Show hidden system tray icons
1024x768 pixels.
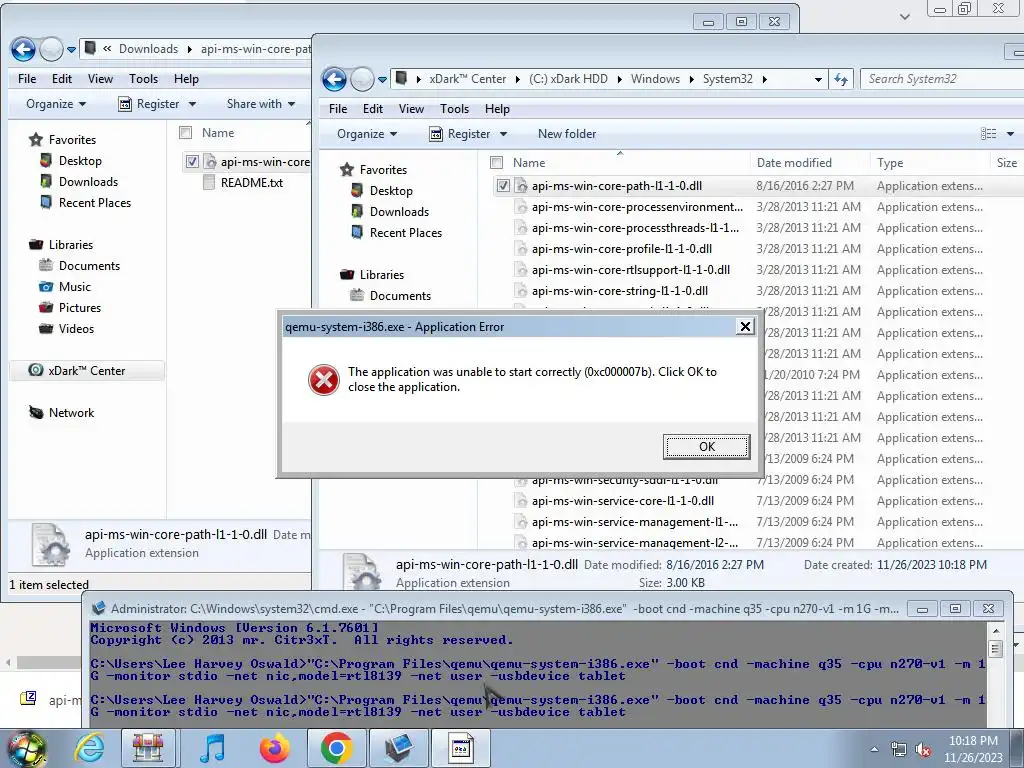874,750
